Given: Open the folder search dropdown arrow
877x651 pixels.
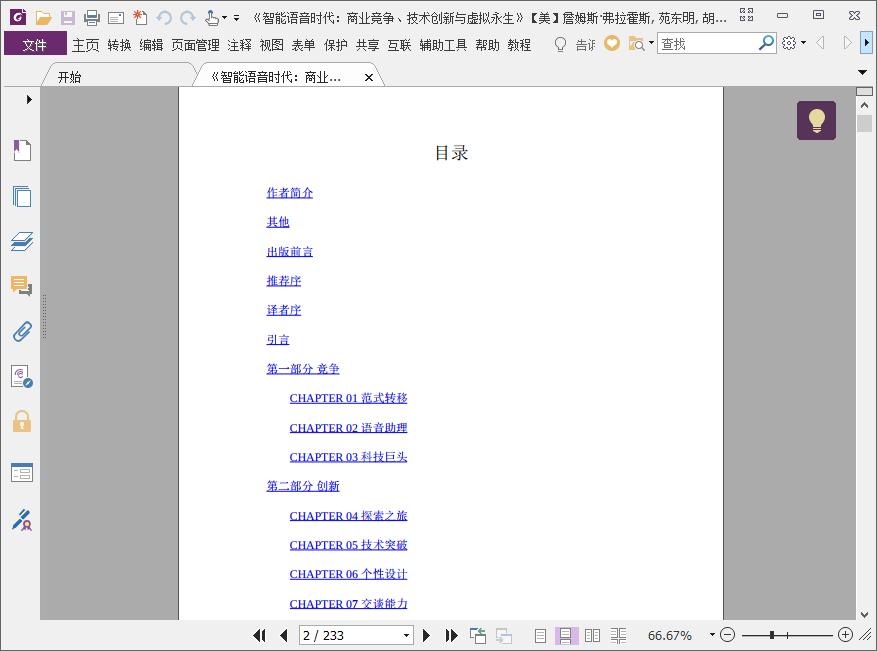Looking at the screenshot, I should [651, 43].
